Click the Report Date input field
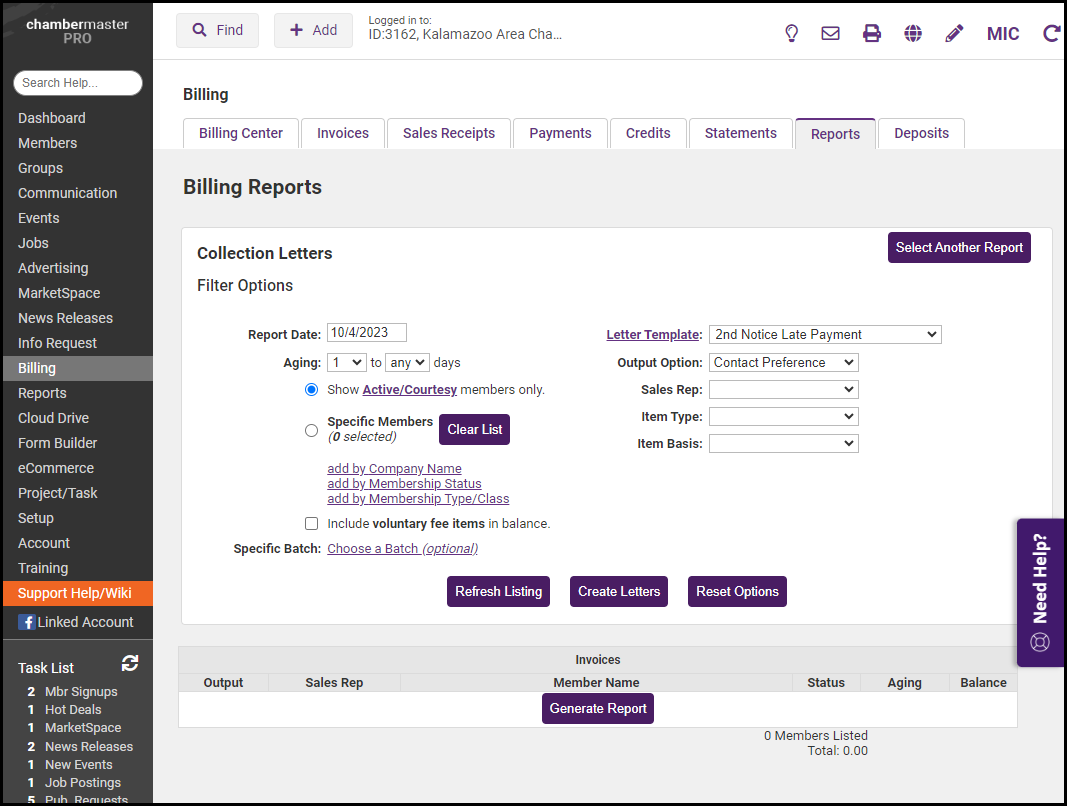Viewport: 1067px width, 806px height. point(366,333)
